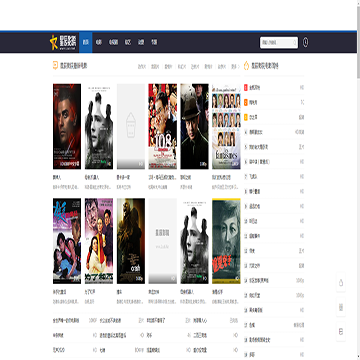Open the yellow number-three ranked entry
Image resolution: width=360 pixels, height=360 pixels.
pos(274,117)
